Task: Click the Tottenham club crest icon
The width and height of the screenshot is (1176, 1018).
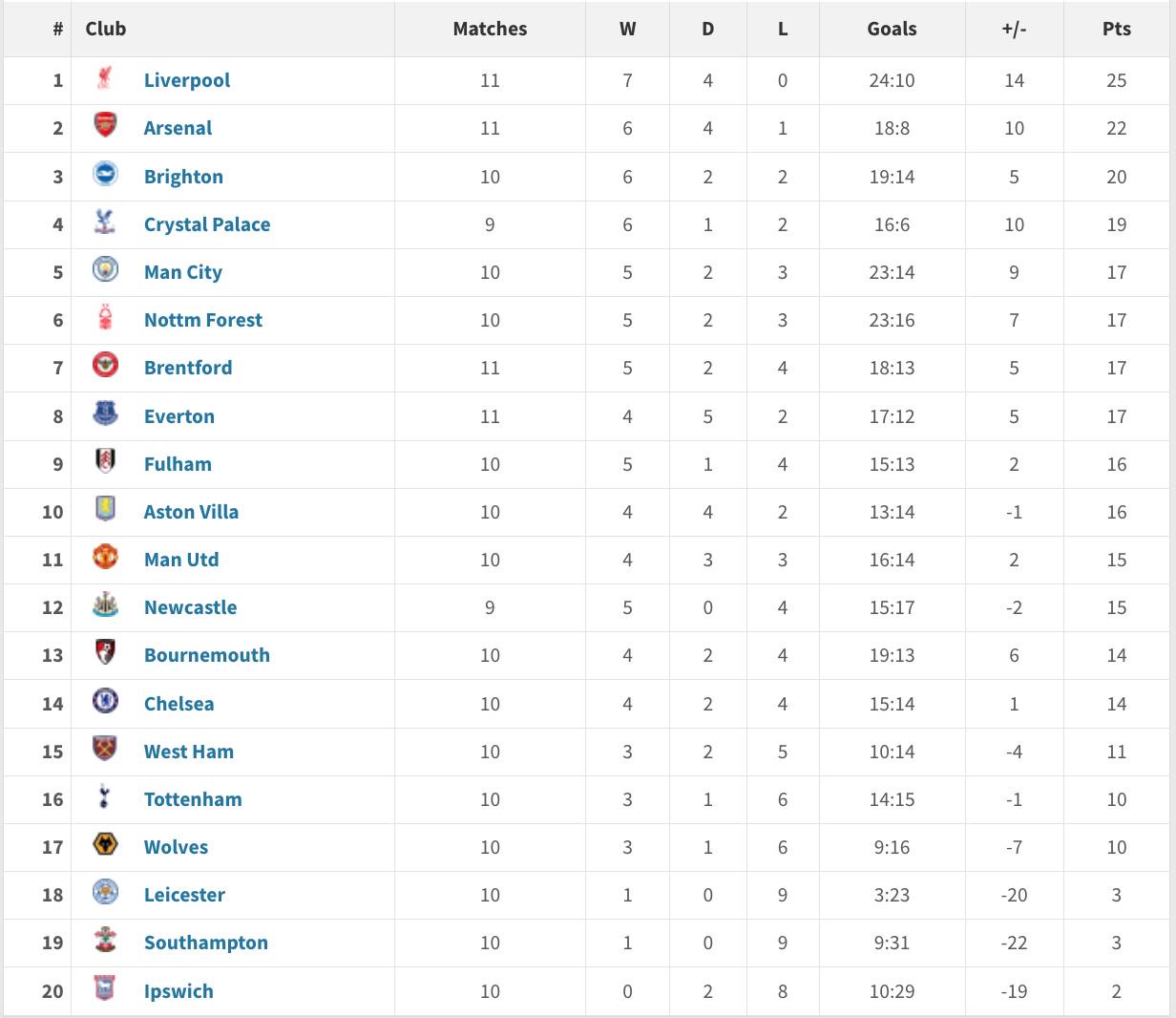Action: (105, 796)
